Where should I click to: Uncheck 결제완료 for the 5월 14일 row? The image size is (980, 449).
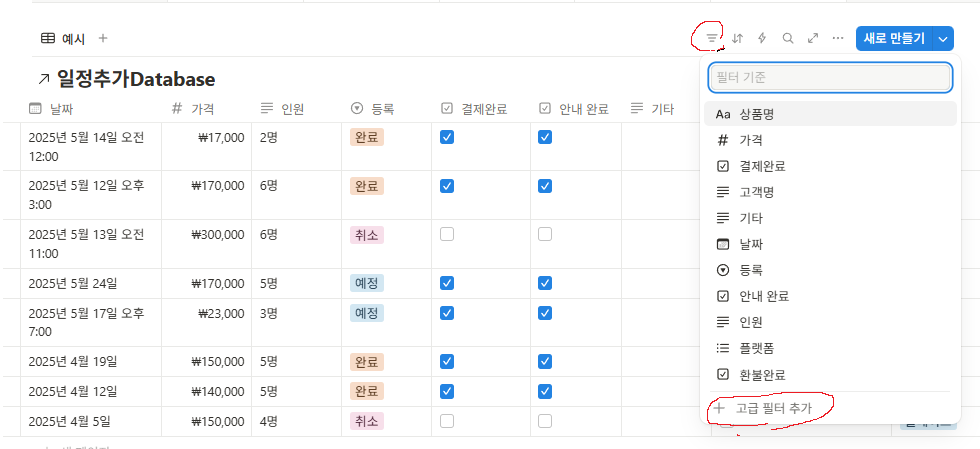click(x=446, y=138)
